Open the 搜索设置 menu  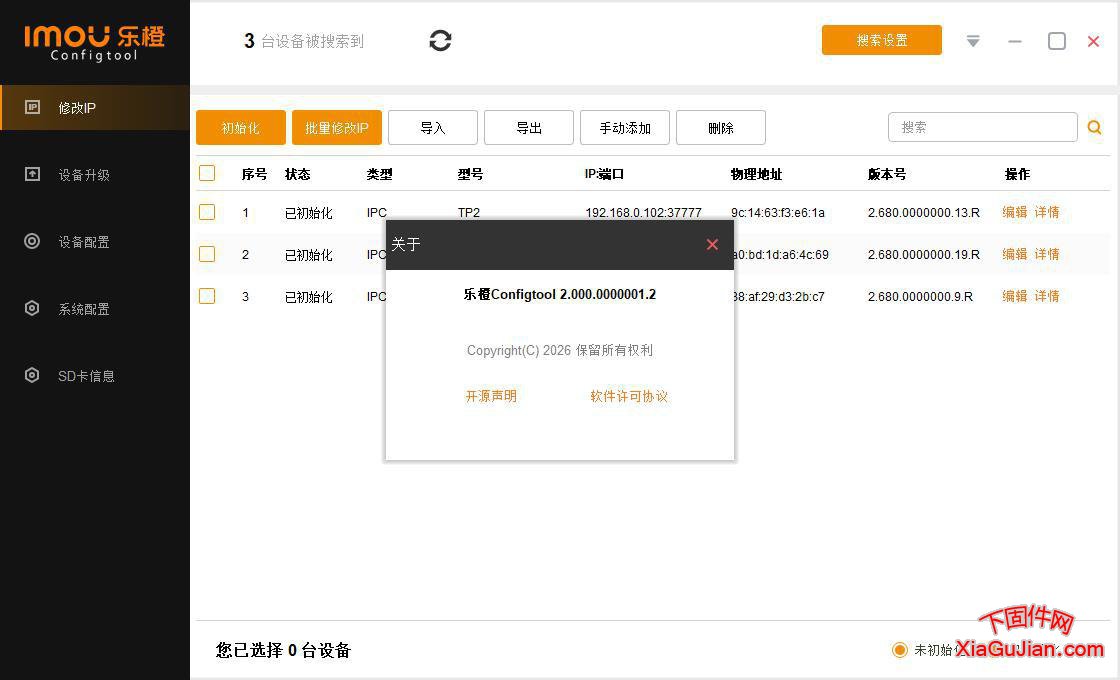[x=881, y=40]
